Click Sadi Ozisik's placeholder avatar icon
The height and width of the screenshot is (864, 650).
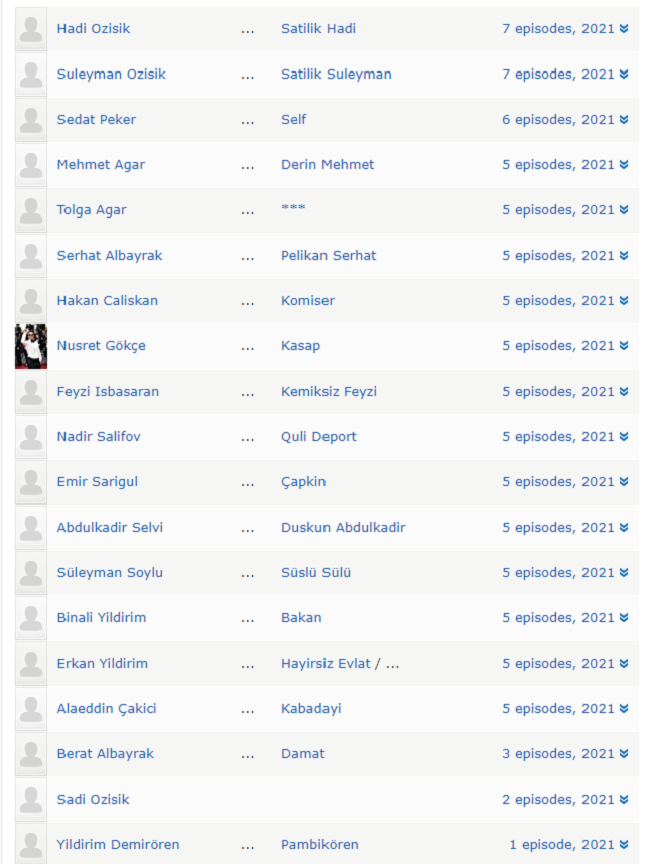tap(31, 800)
